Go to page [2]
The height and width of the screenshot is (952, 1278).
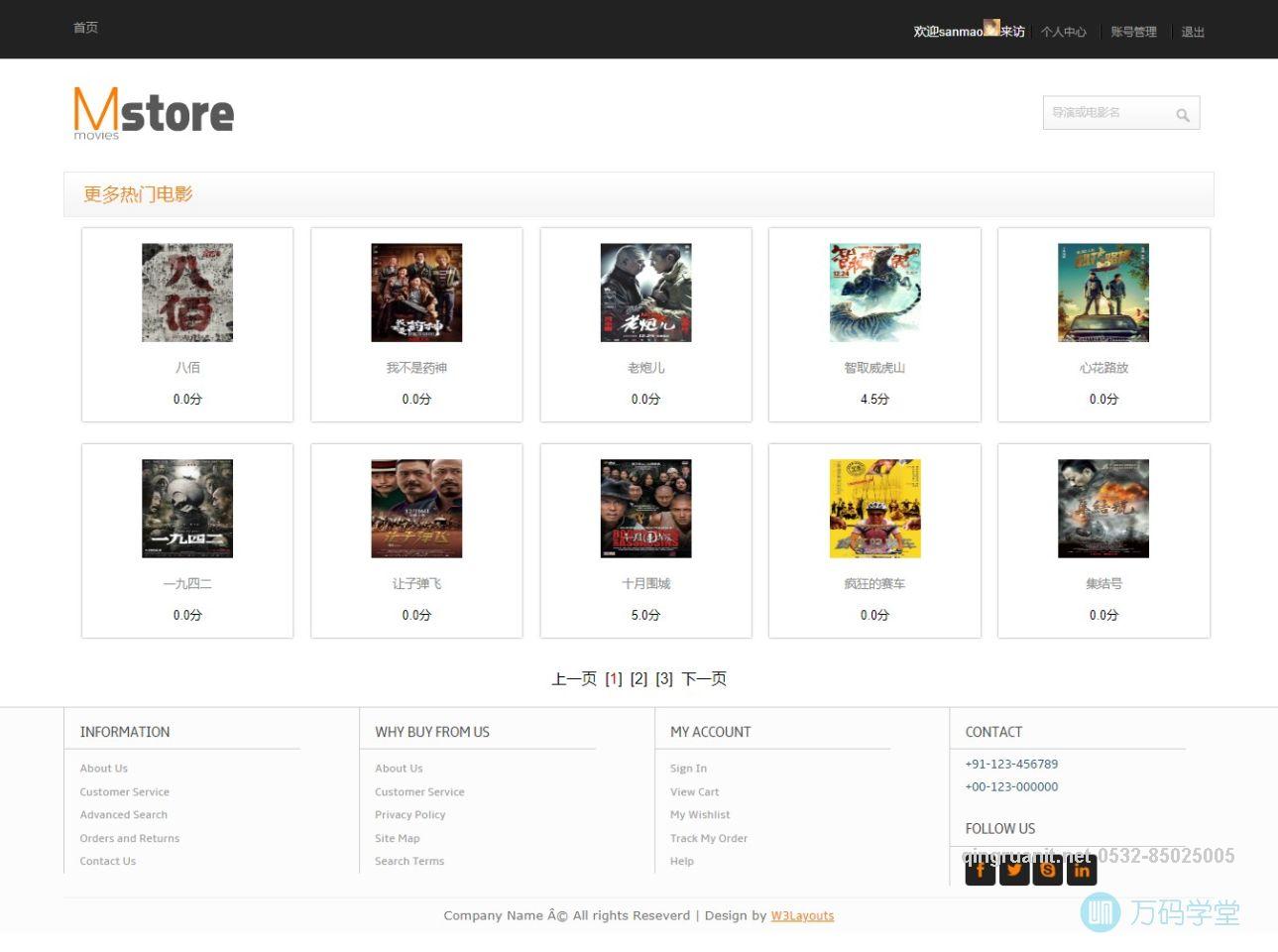coord(639,679)
